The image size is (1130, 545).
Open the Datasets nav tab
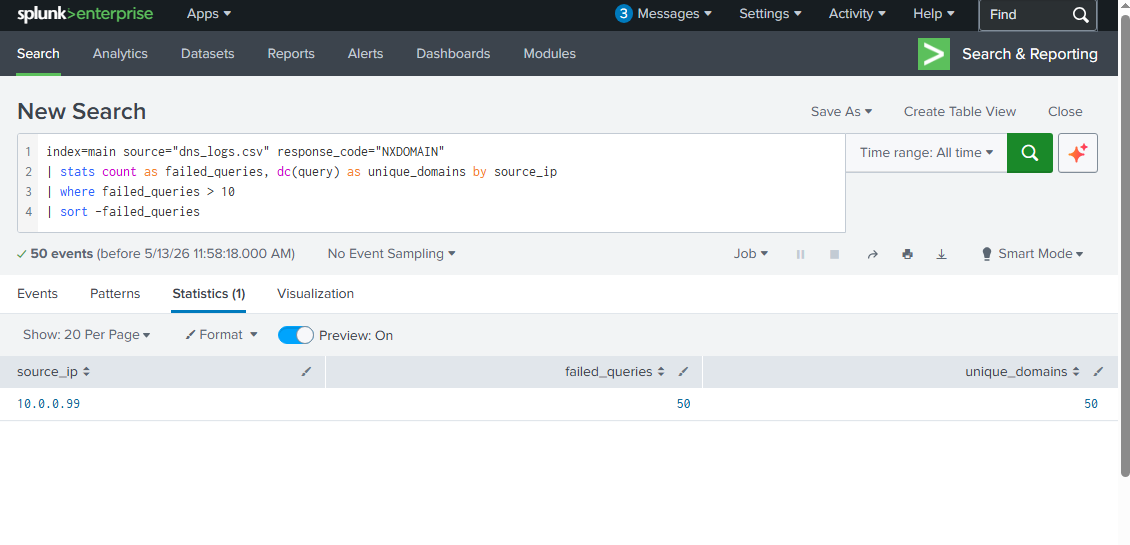(208, 54)
